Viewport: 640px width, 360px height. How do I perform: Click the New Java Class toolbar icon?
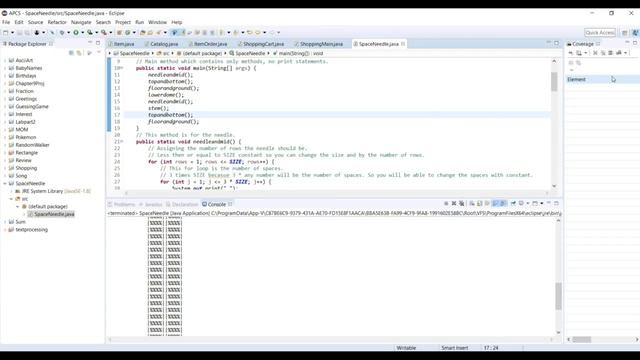point(128,33)
